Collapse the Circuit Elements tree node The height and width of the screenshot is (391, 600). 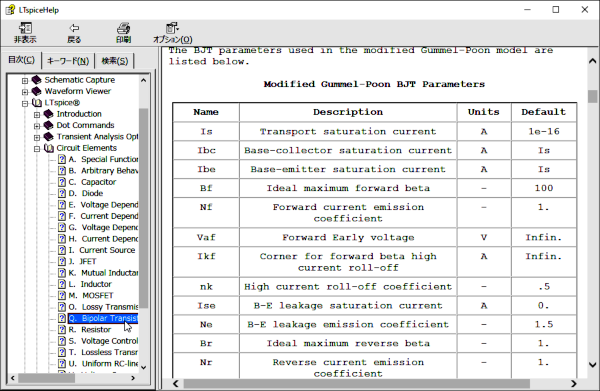(37, 149)
